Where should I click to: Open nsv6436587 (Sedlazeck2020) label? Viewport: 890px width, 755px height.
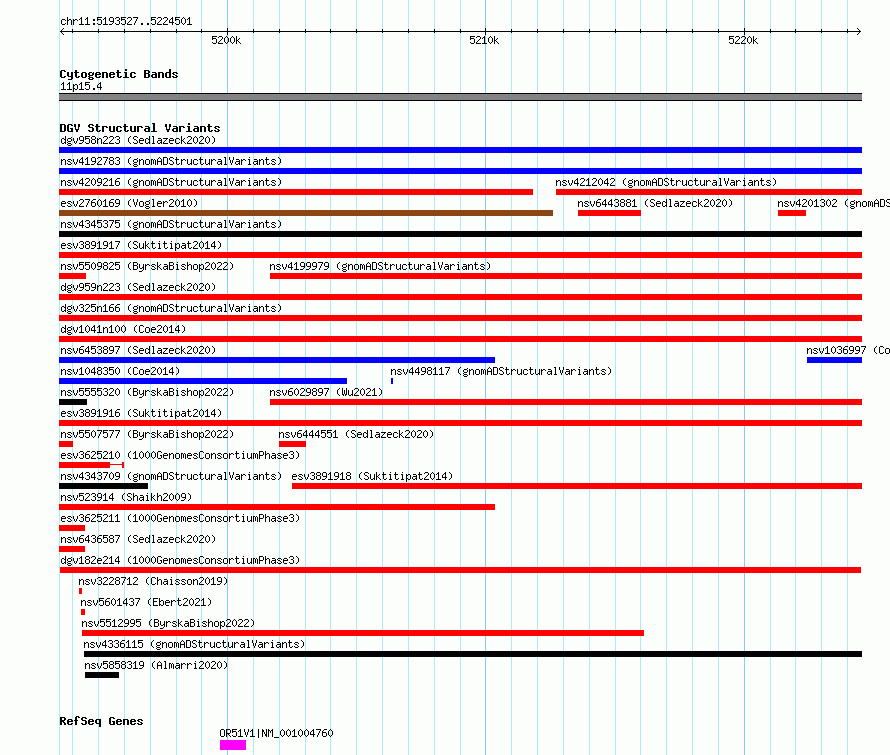(x=138, y=539)
